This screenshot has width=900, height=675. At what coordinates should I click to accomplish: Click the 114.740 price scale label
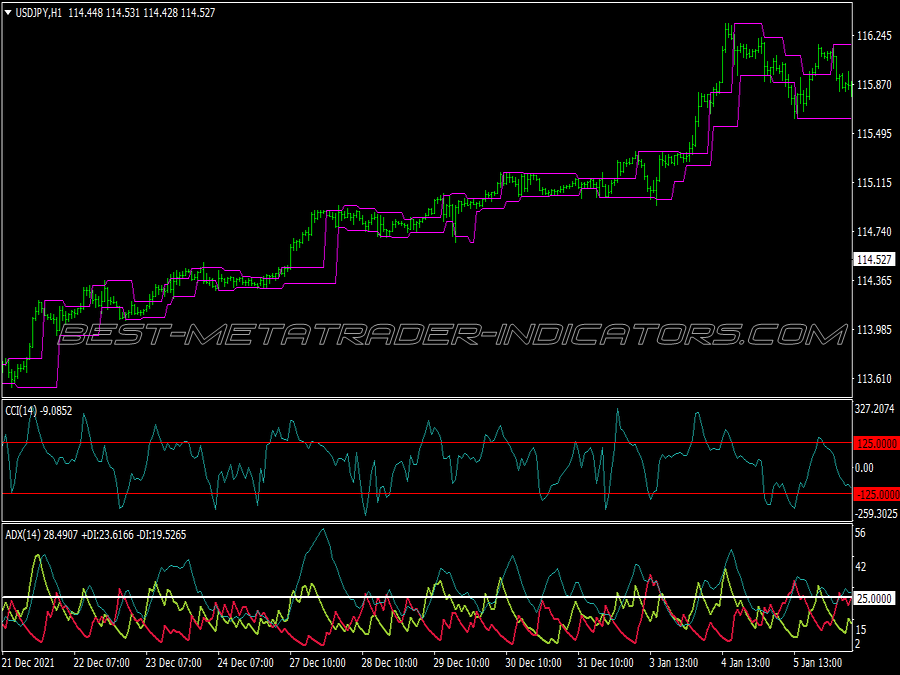click(x=874, y=232)
